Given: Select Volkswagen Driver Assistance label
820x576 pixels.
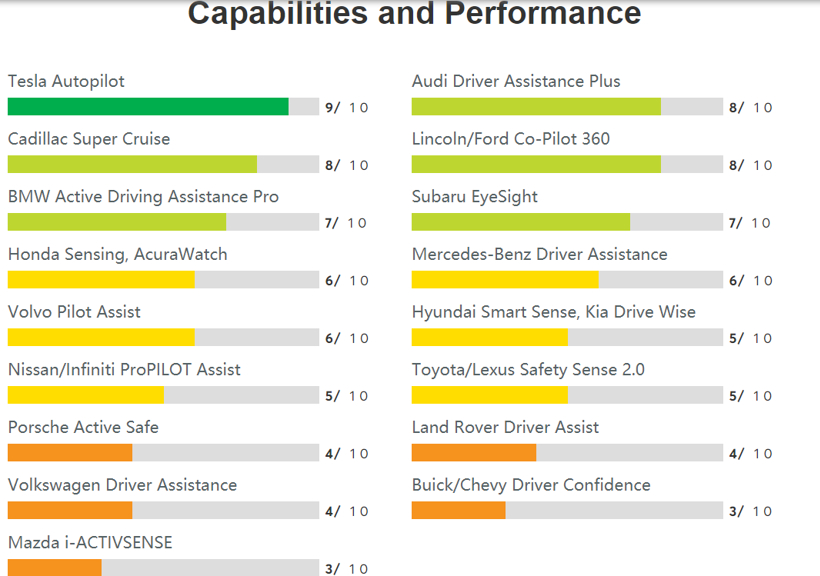Looking at the screenshot, I should [122, 485].
